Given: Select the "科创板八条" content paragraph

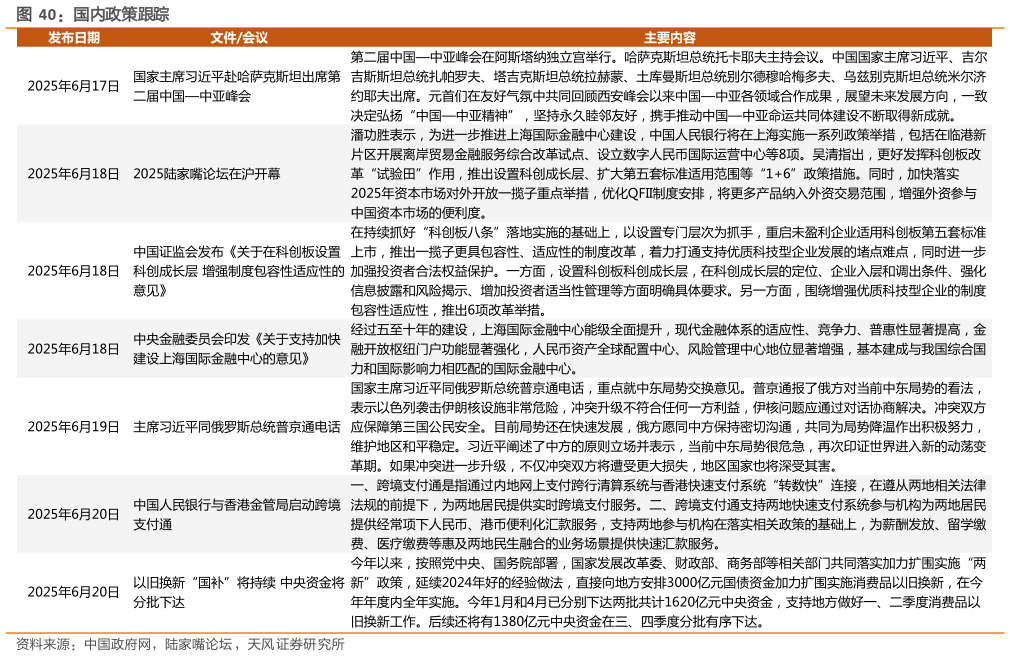Looking at the screenshot, I should coord(668,267).
